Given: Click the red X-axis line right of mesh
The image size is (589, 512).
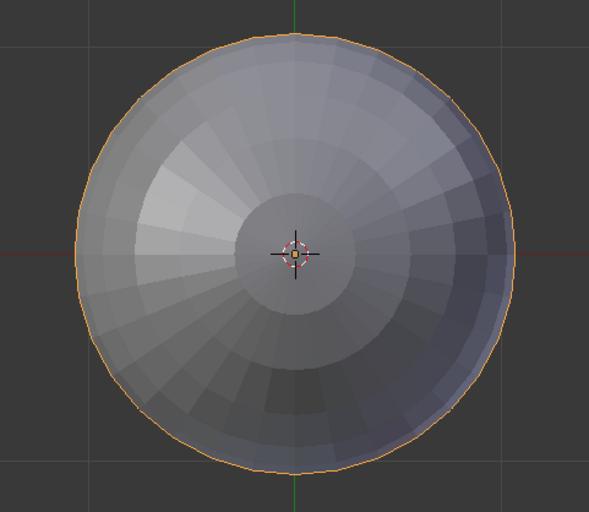Looking at the screenshot, I should (552, 253).
